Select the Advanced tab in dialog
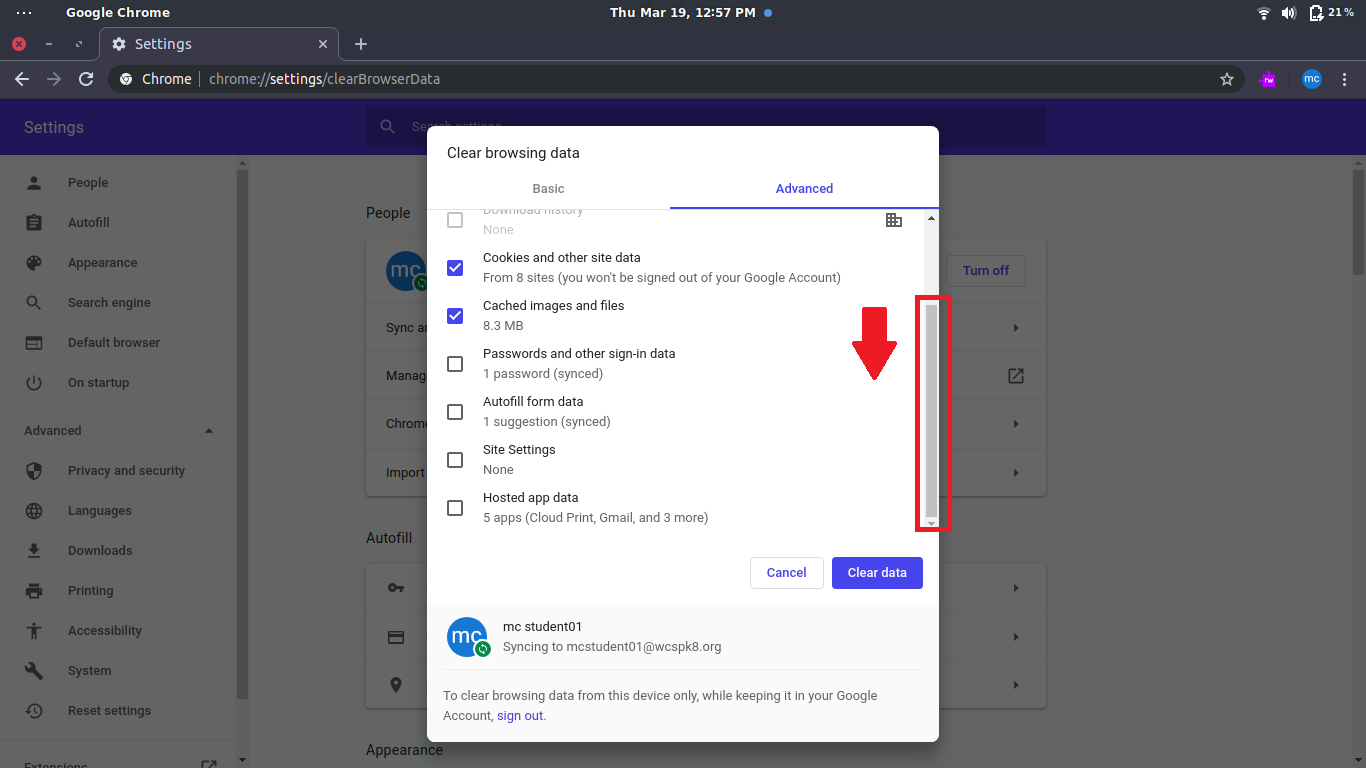 [x=804, y=189]
